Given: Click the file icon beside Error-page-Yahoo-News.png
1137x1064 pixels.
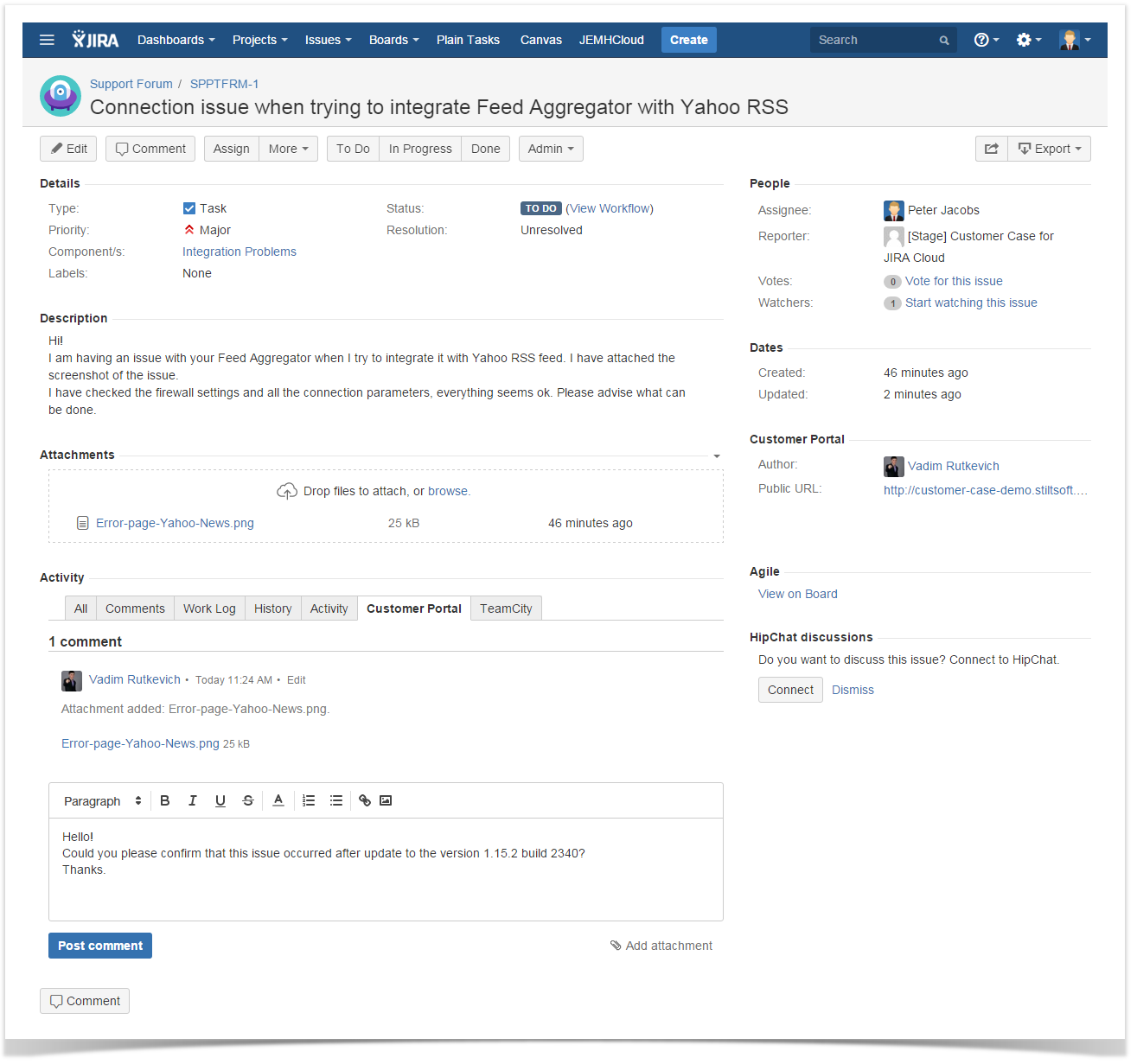Looking at the screenshot, I should [x=83, y=523].
